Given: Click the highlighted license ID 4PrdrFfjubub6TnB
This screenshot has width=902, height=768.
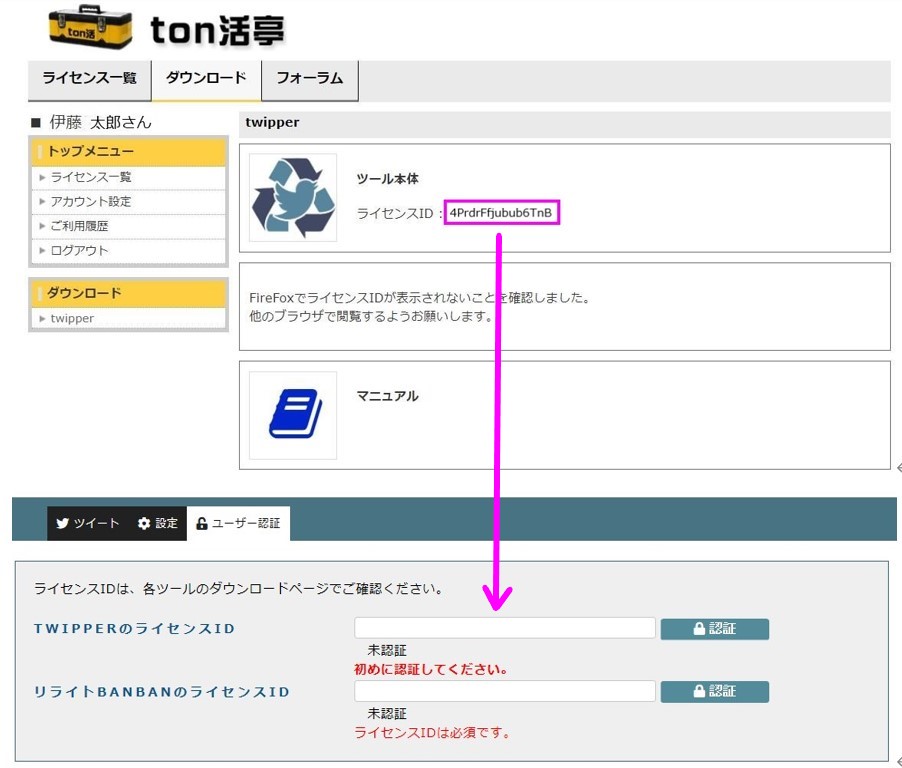Looking at the screenshot, I should click(x=501, y=213).
